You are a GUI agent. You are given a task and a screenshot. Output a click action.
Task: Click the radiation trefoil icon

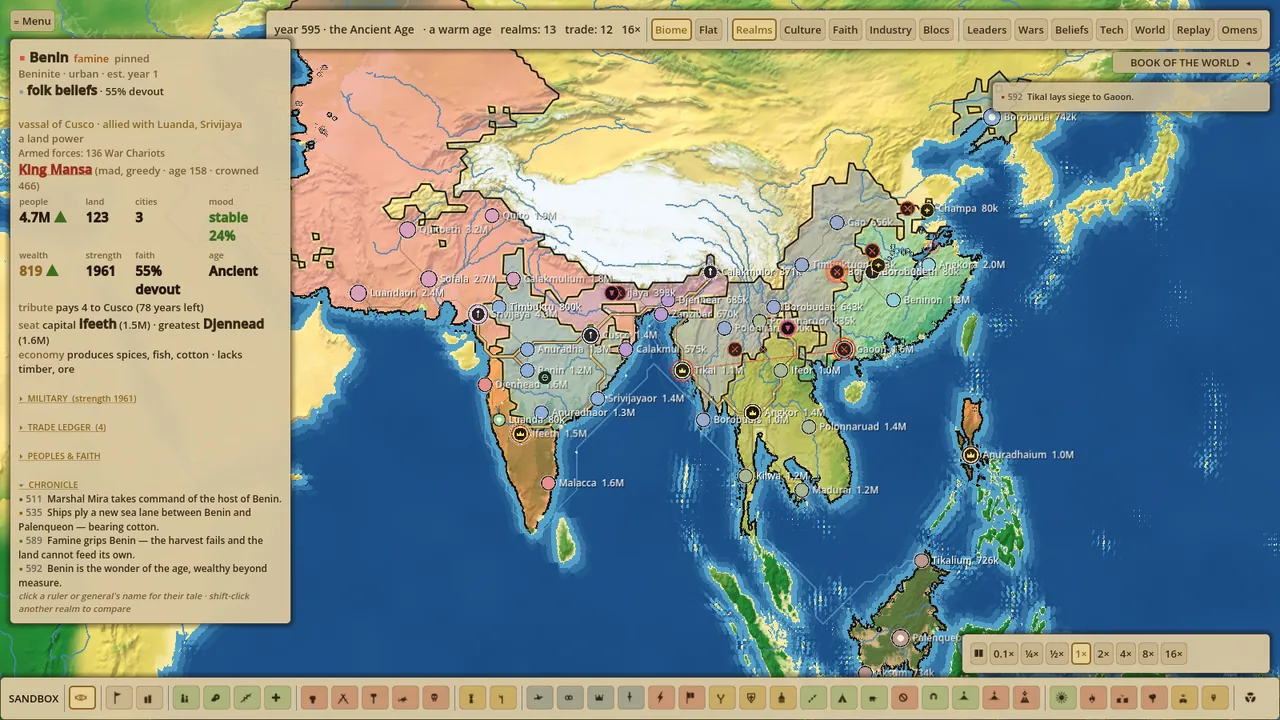click(x=1250, y=698)
